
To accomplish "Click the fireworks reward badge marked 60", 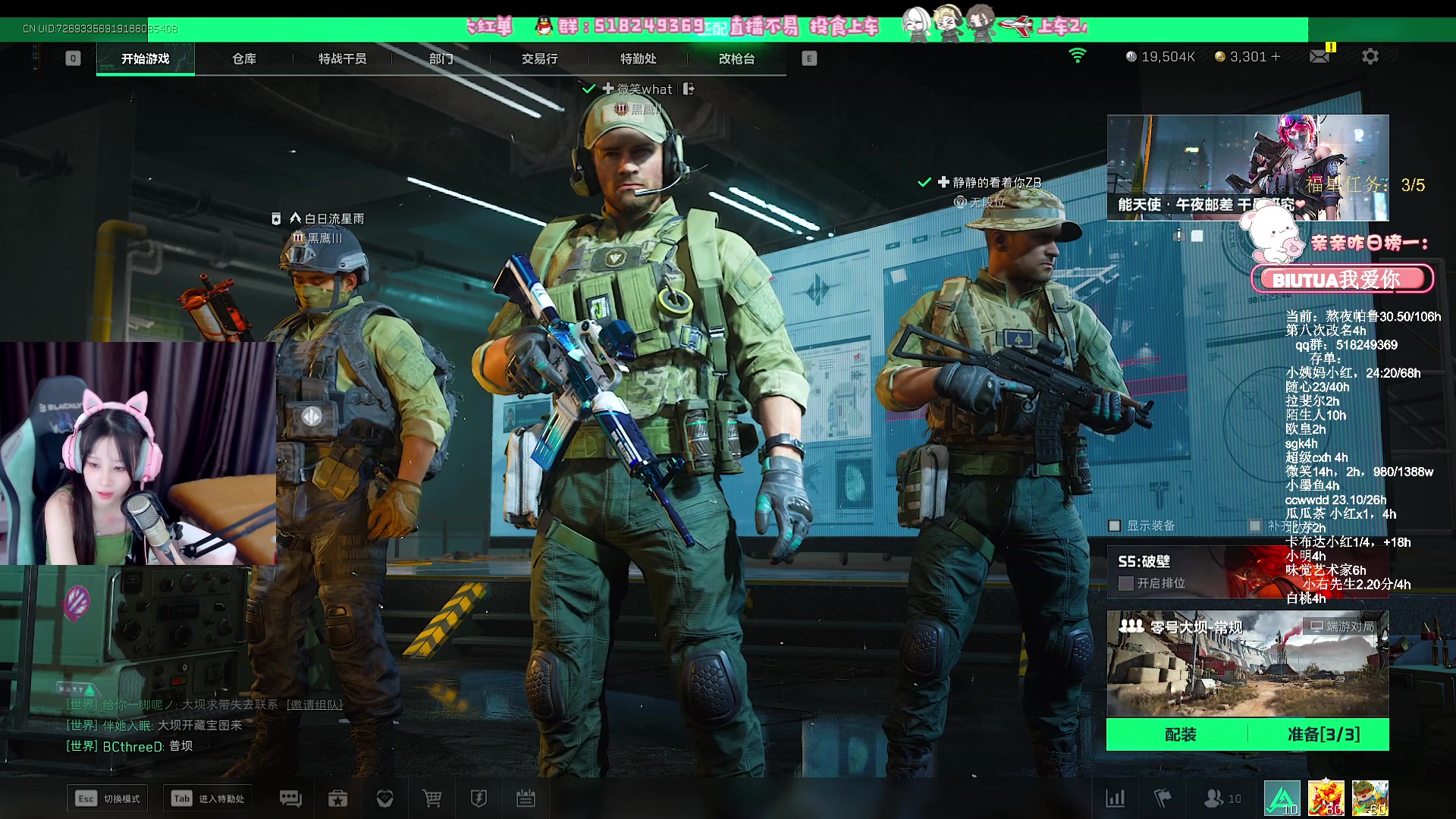I will click(1326, 799).
